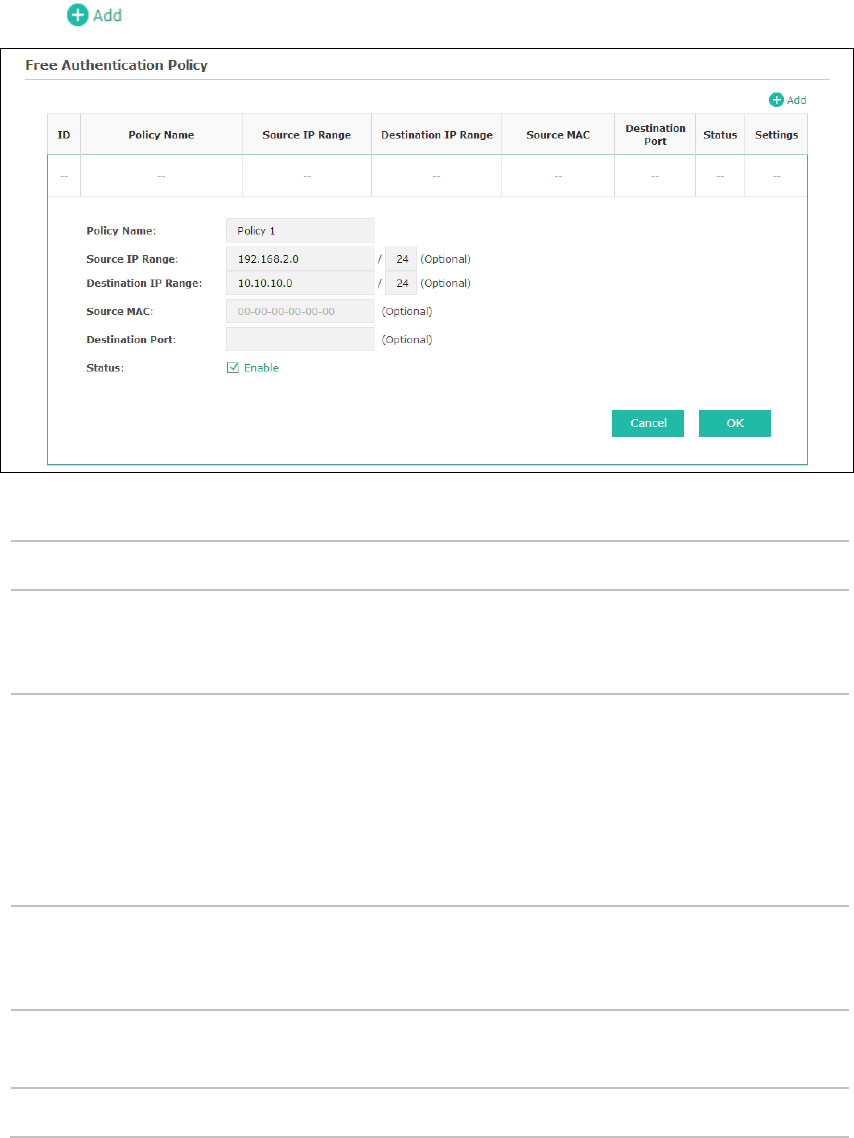
Task: Edit the Destination IP Range address field
Action: 300,283
